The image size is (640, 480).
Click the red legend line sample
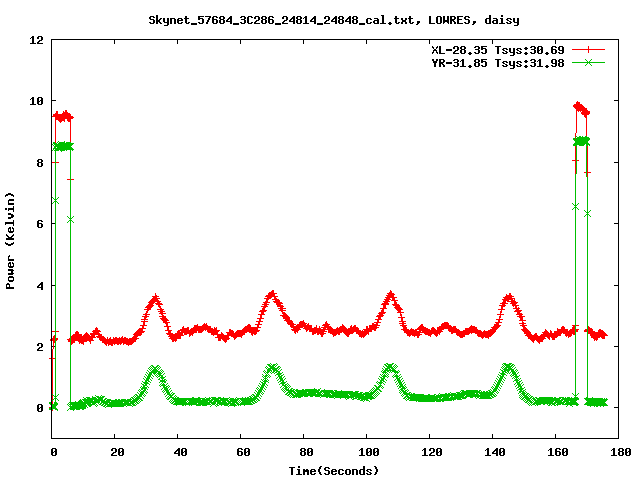point(588,50)
